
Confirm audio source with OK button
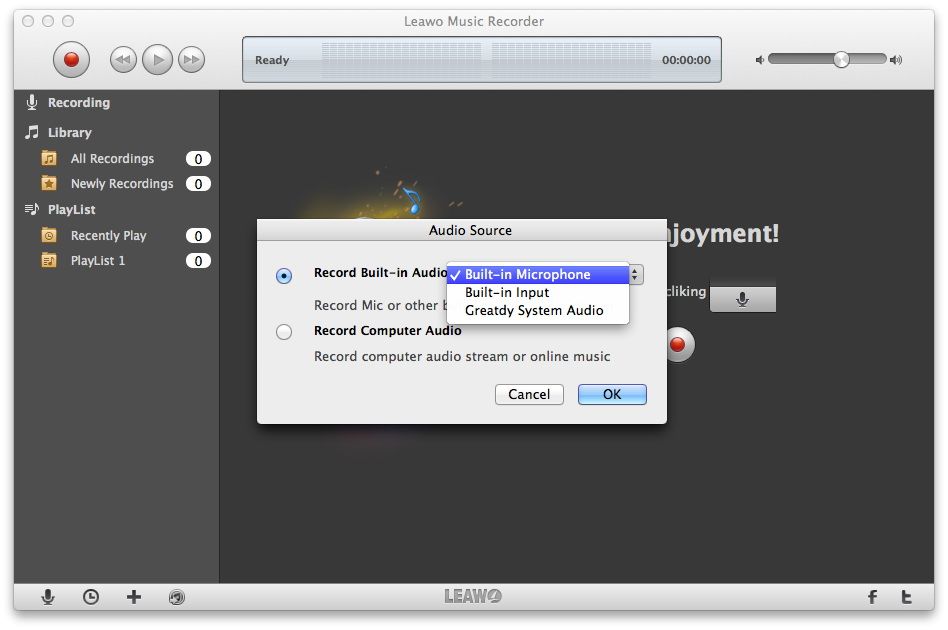click(x=612, y=395)
